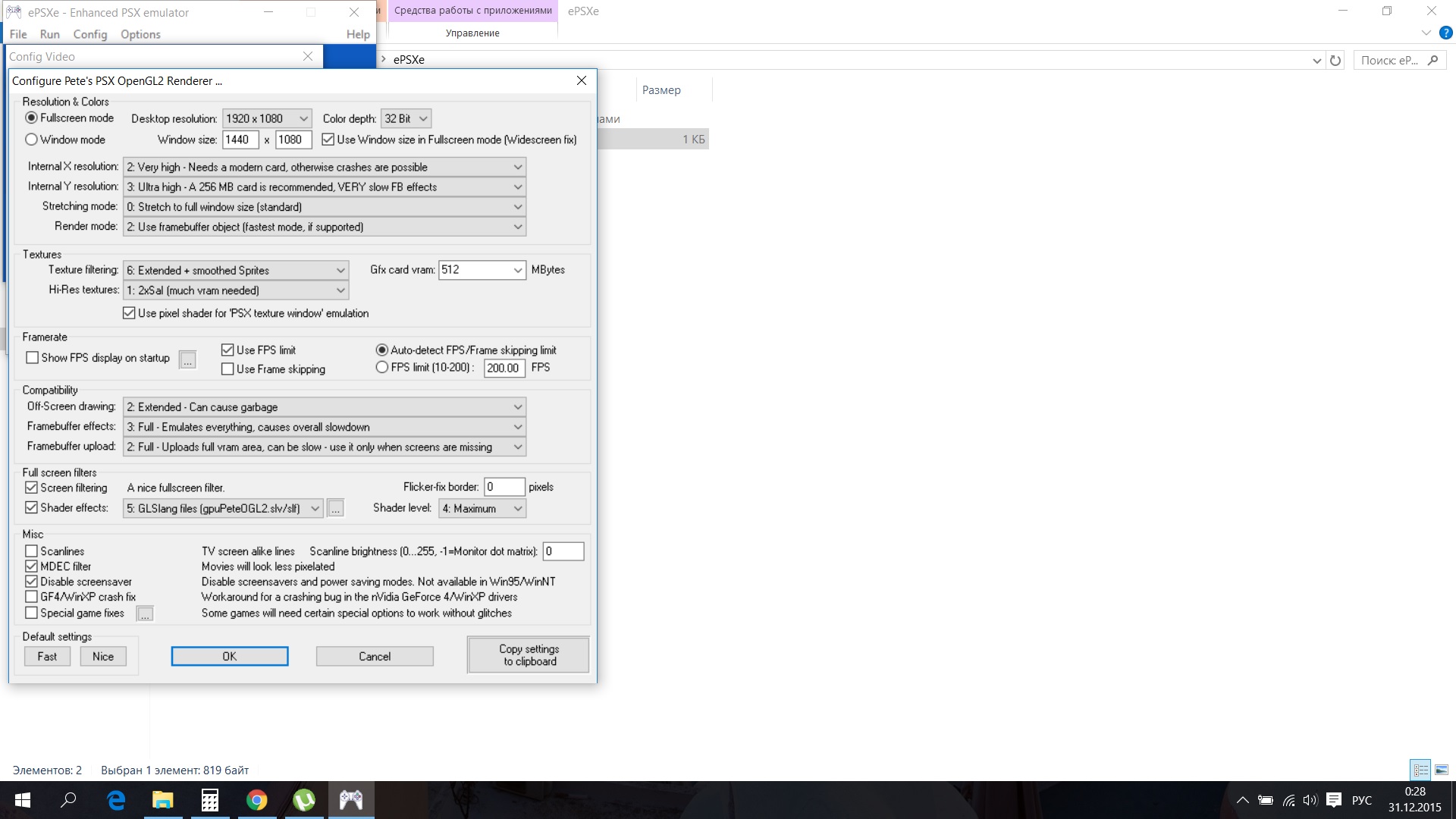Click the search taskbar icon

click(x=69, y=800)
